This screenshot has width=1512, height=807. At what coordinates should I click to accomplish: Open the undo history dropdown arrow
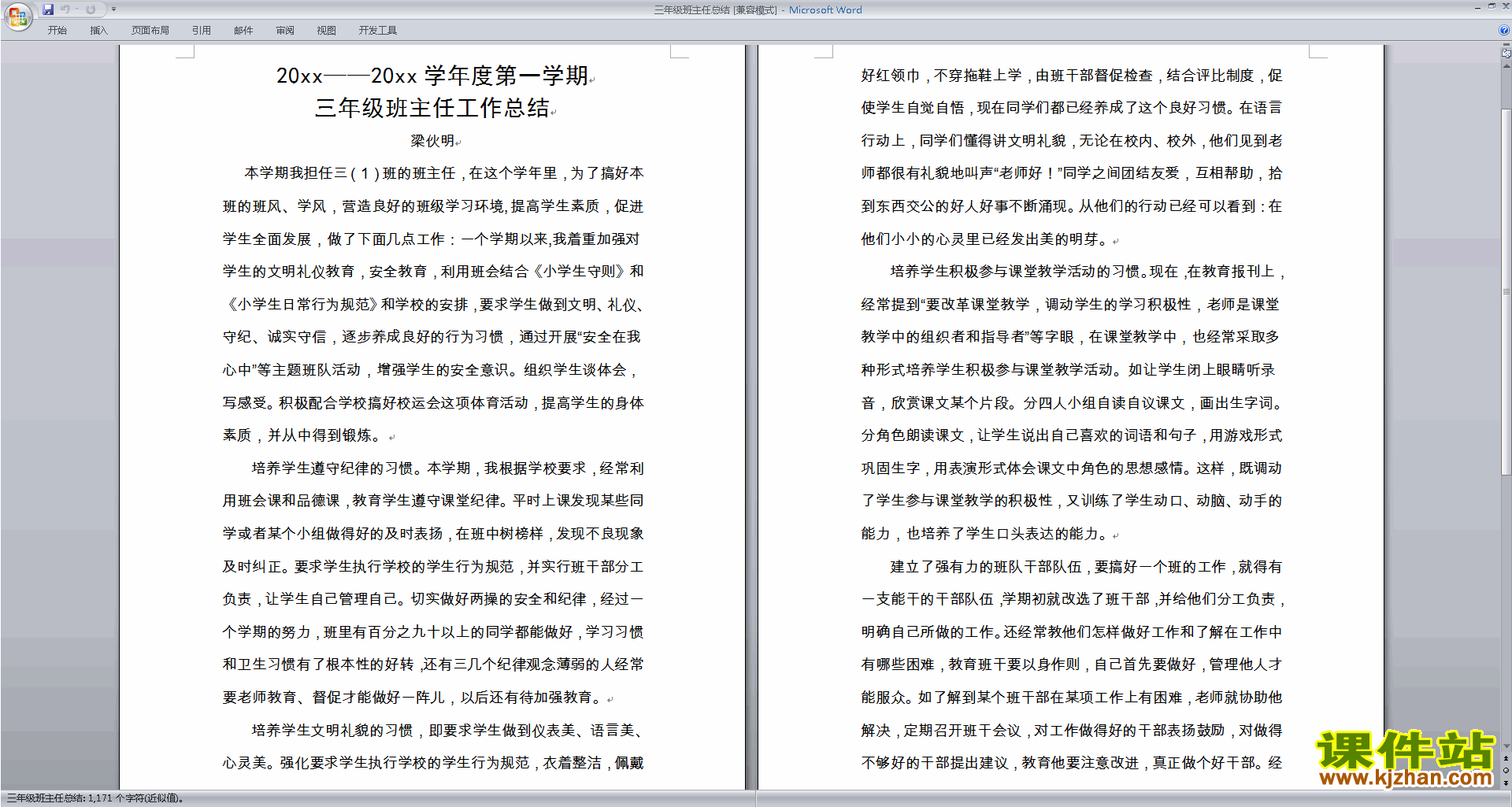pos(76,9)
